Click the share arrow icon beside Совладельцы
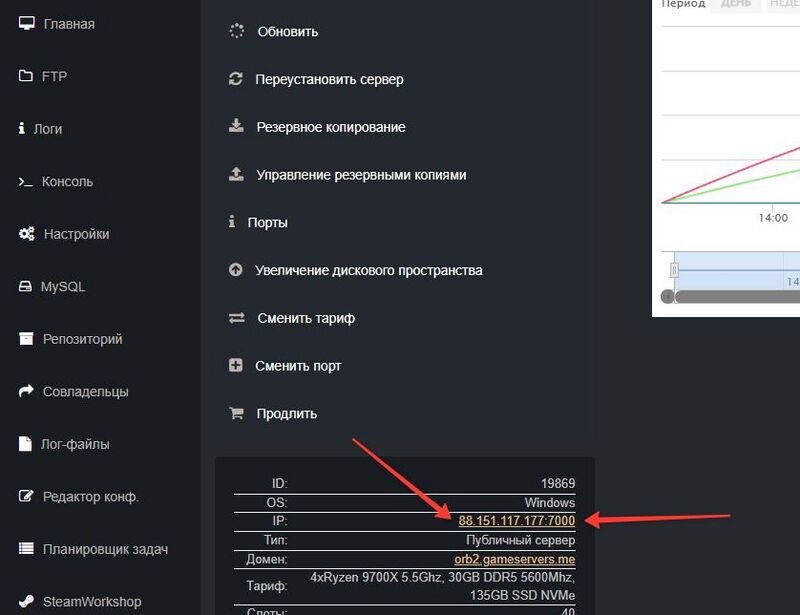800x615 pixels. [26, 391]
